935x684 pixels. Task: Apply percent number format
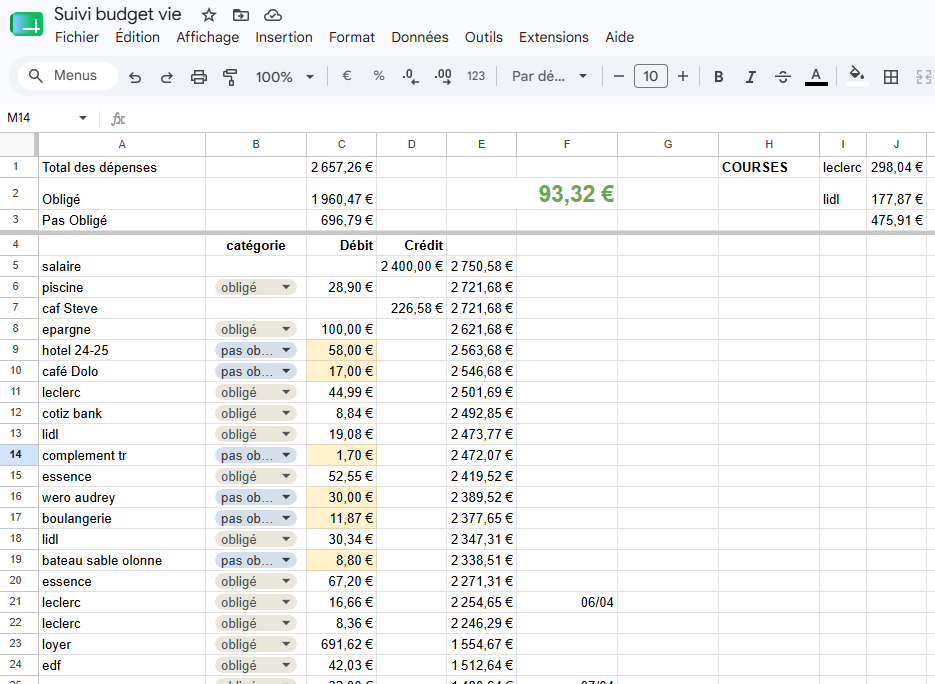[379, 76]
